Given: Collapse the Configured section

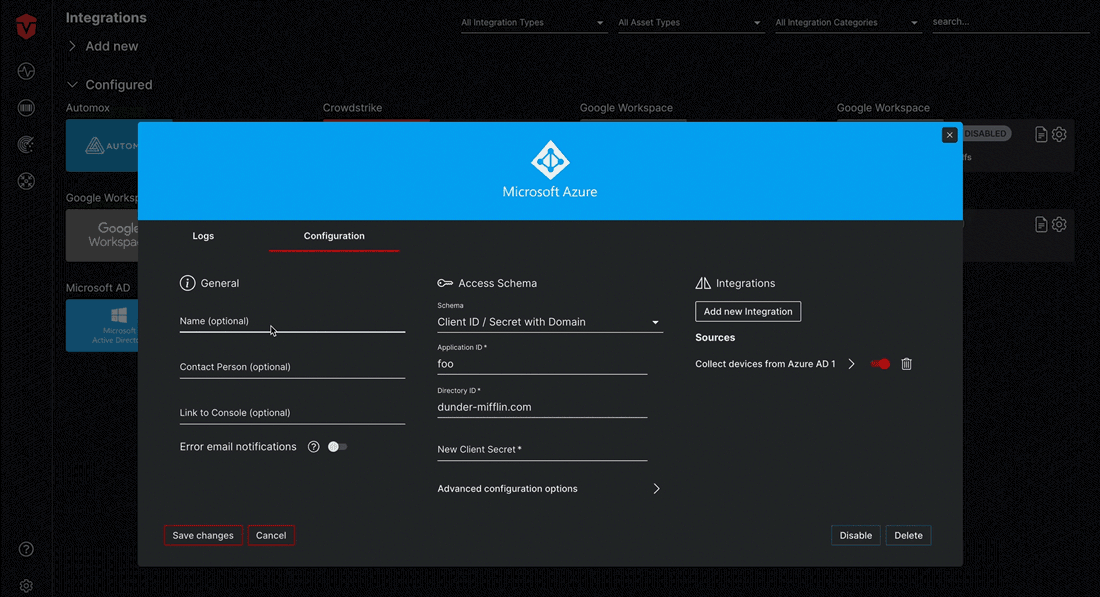Looking at the screenshot, I should [109, 85].
